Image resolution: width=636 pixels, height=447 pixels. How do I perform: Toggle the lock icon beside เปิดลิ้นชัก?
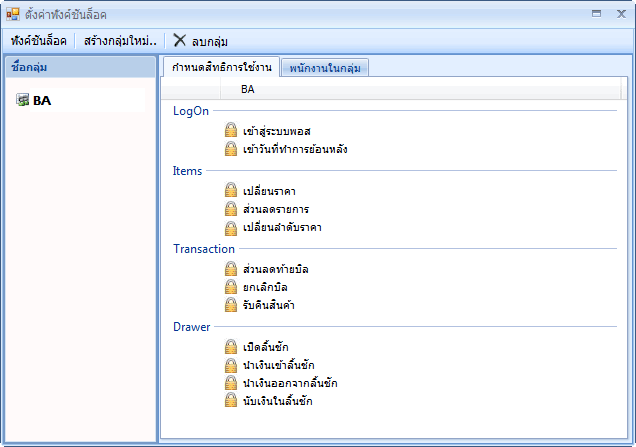point(231,347)
